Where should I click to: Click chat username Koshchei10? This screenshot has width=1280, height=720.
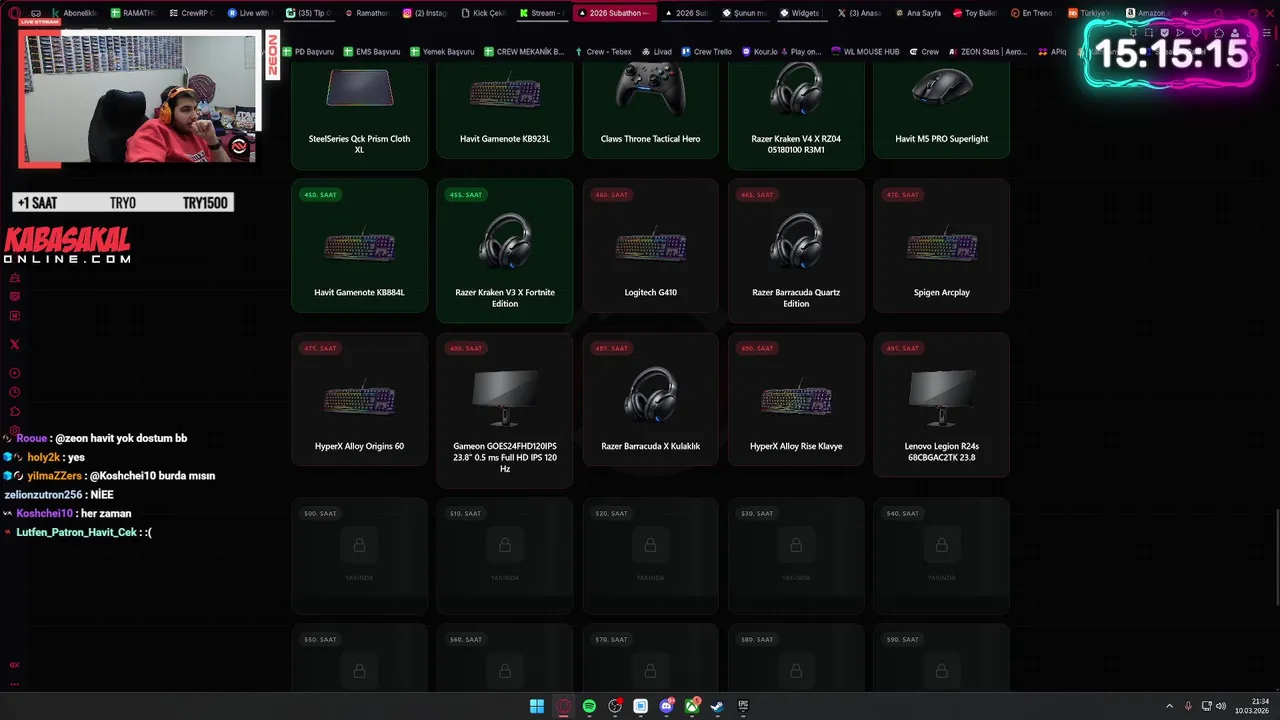coord(45,513)
